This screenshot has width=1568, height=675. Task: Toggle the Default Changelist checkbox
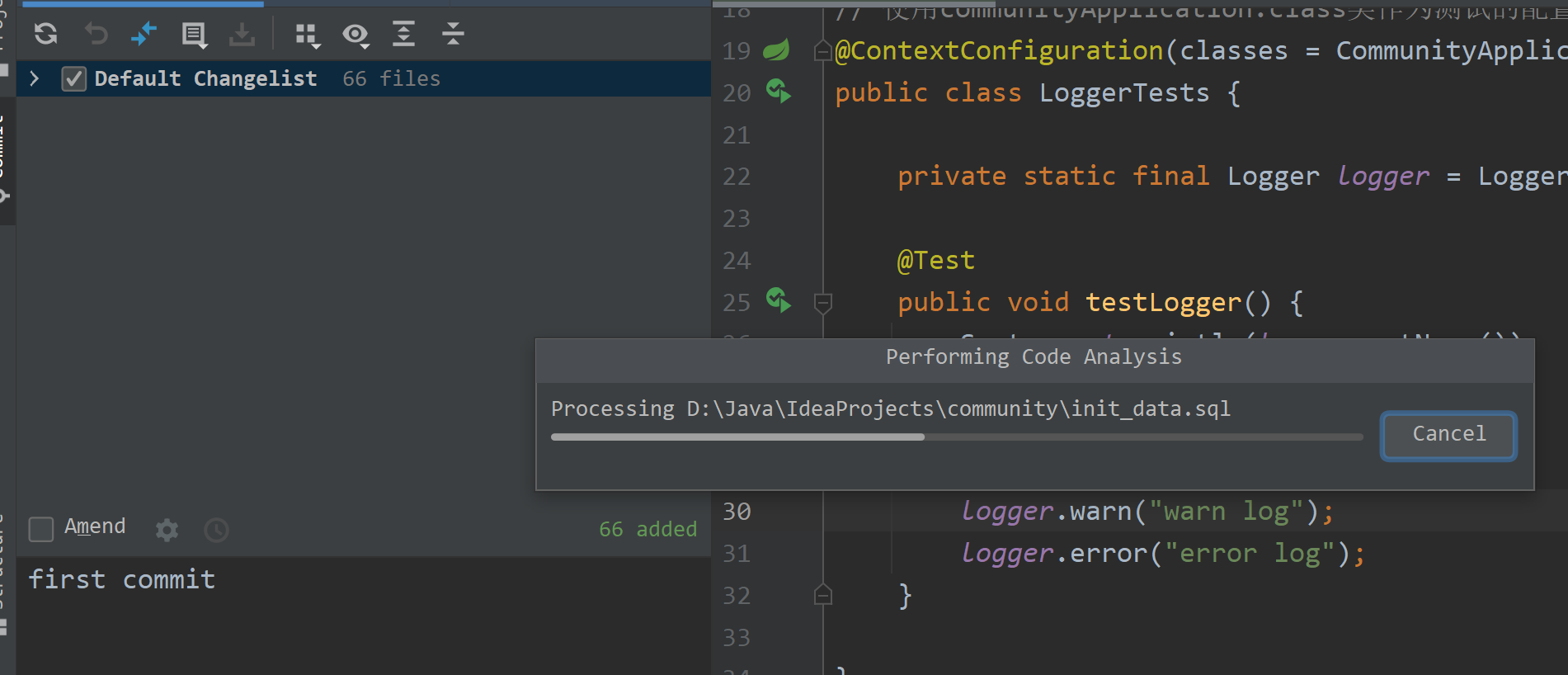click(x=74, y=79)
